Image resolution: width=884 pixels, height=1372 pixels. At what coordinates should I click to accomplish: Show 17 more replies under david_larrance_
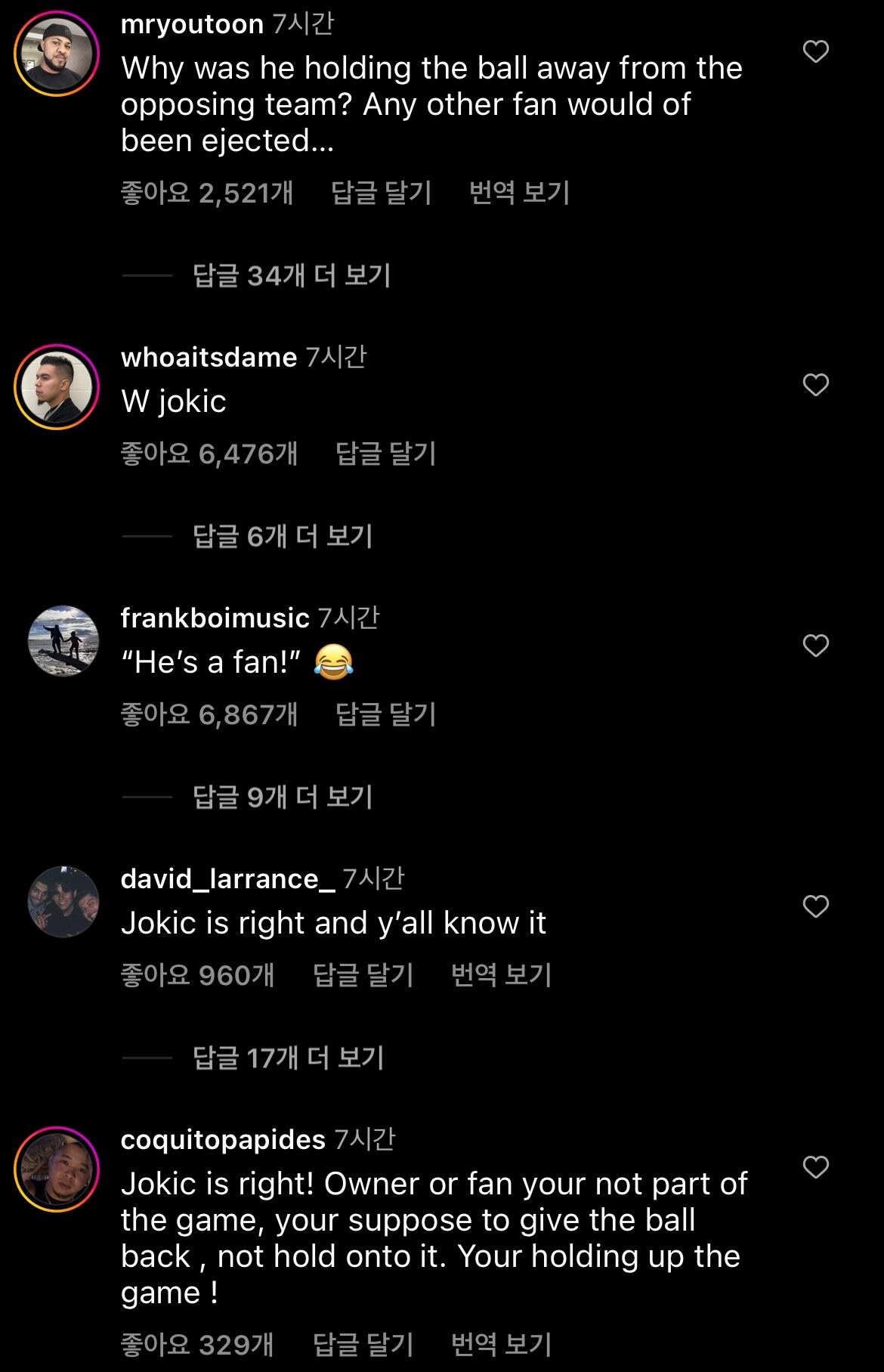(289, 1058)
